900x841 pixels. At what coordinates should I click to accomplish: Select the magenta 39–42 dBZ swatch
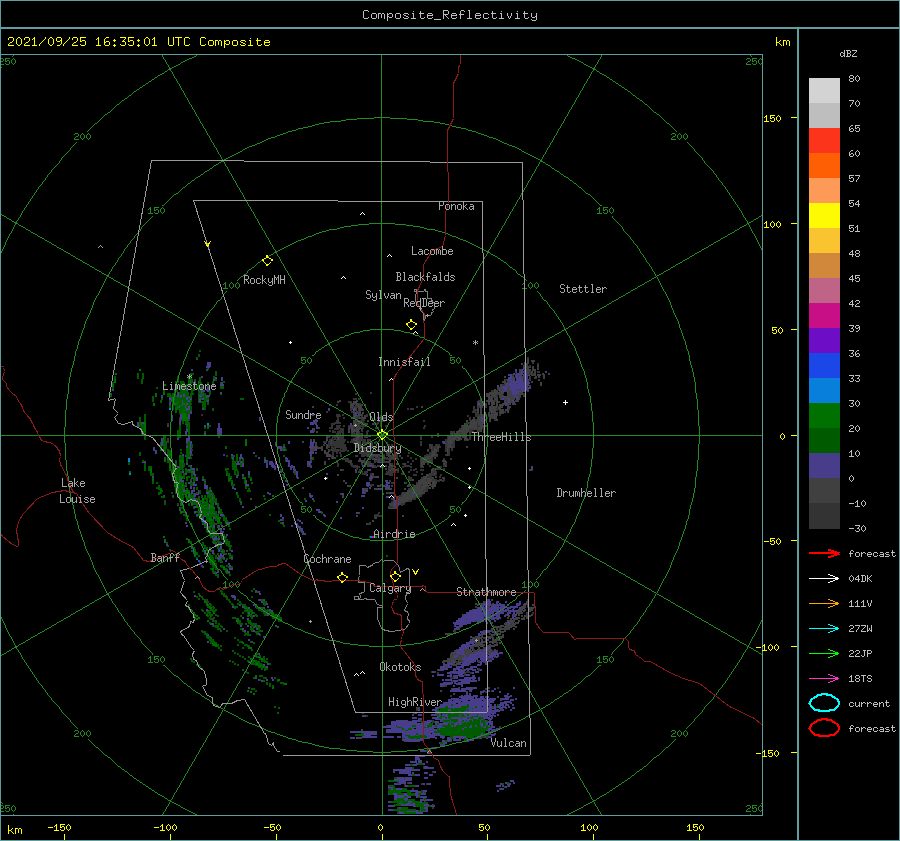824,316
